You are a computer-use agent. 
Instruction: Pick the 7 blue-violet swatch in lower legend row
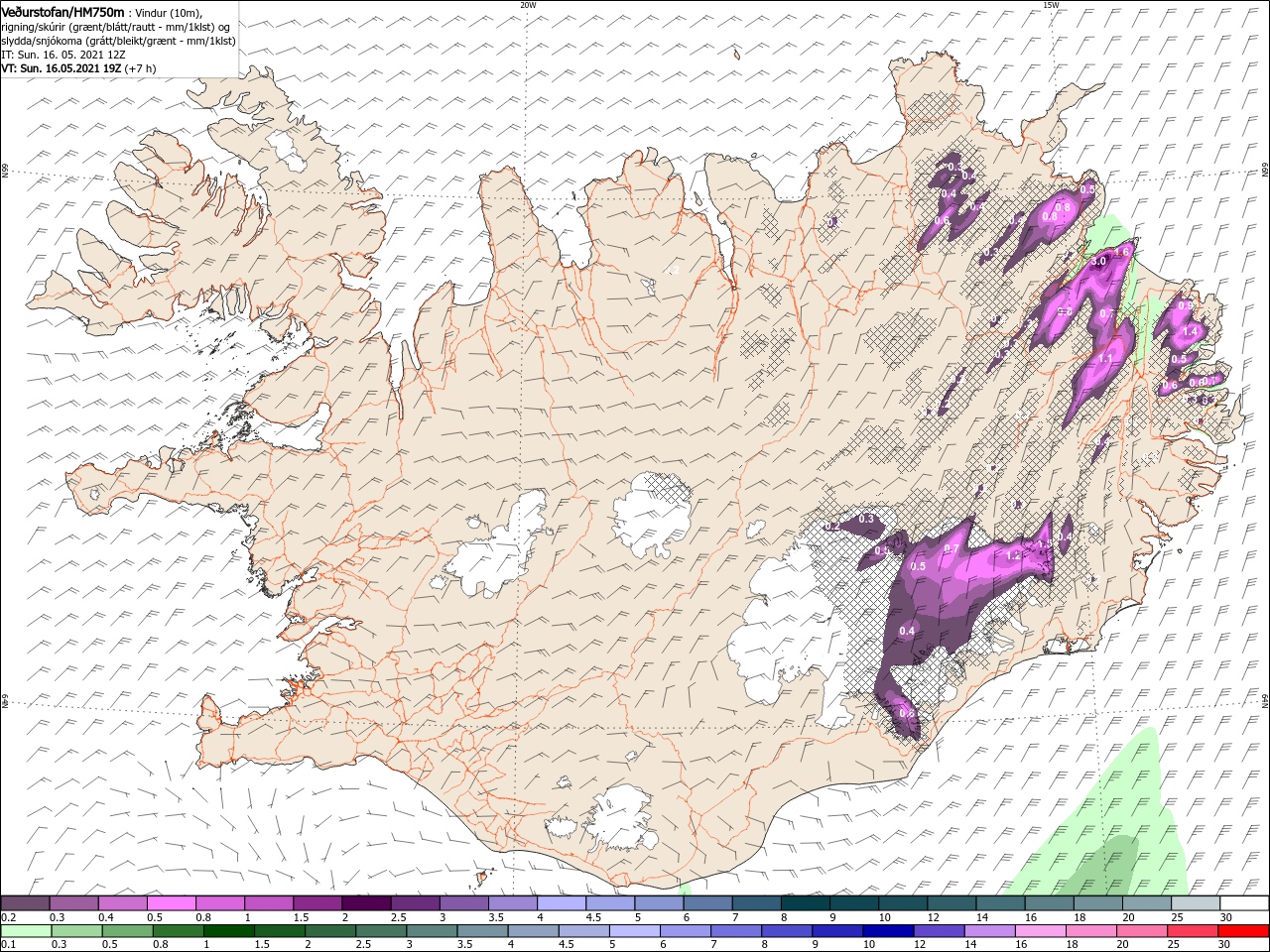[x=735, y=931]
